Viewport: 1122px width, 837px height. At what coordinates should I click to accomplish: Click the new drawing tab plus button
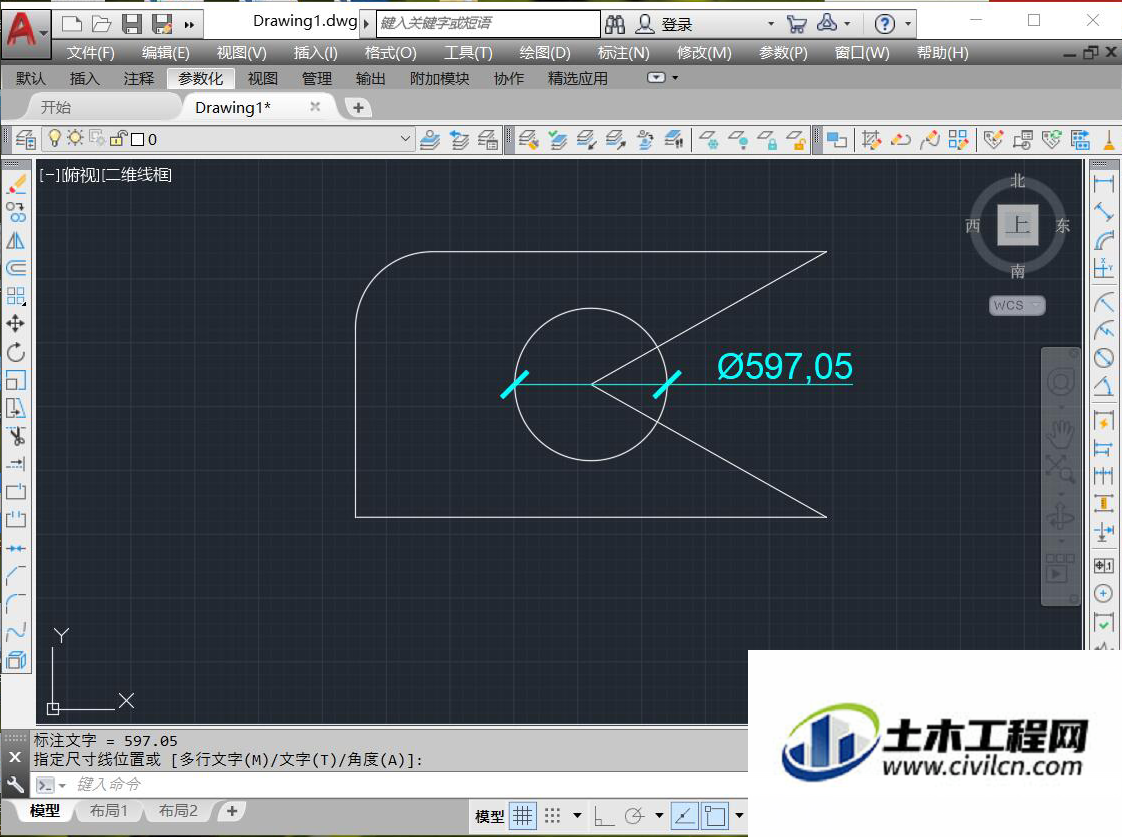coord(358,107)
